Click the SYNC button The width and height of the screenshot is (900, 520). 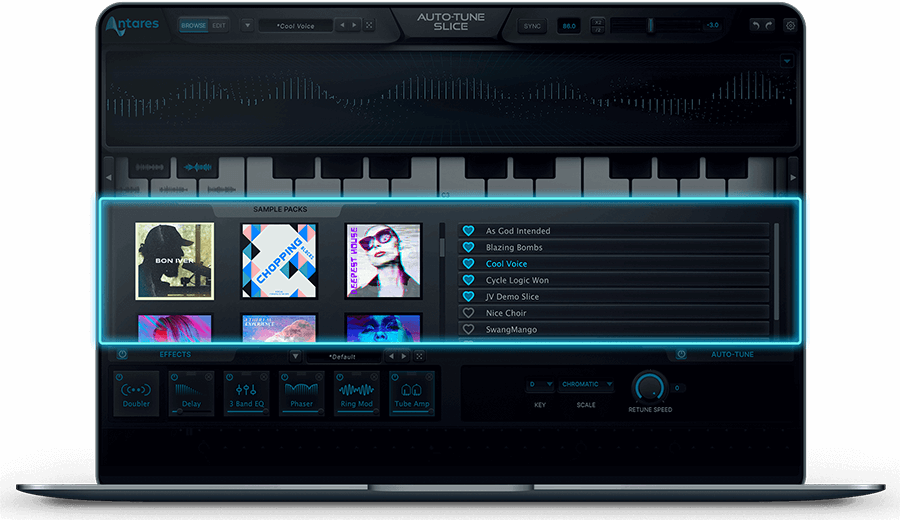point(532,26)
